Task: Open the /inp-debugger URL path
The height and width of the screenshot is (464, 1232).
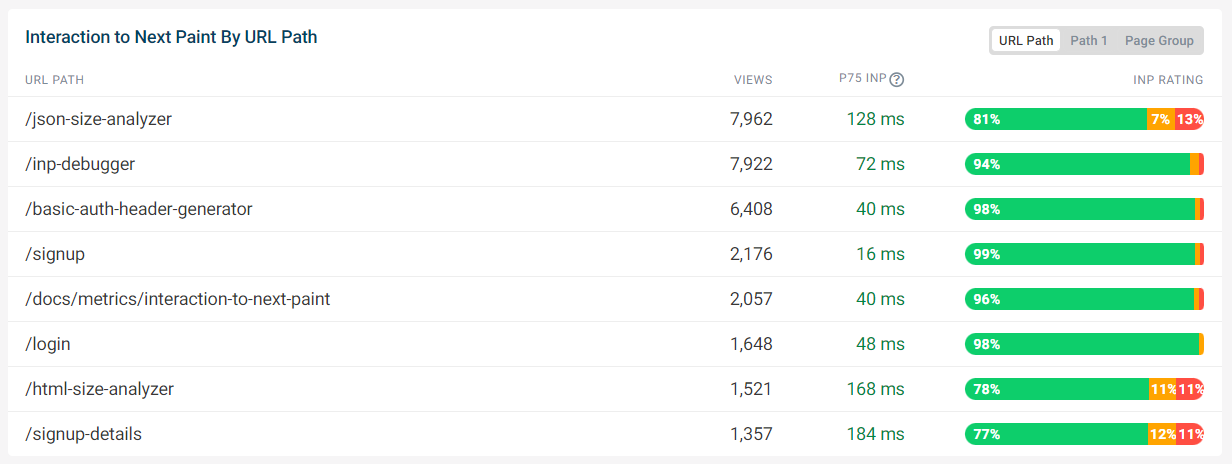Action: click(80, 164)
